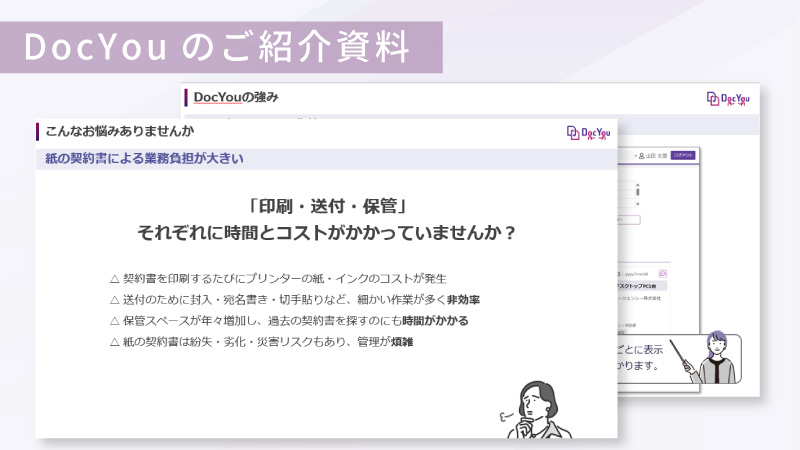Click the ごとに表示 speech bubble text
The height and width of the screenshot is (450, 800).
point(640,349)
